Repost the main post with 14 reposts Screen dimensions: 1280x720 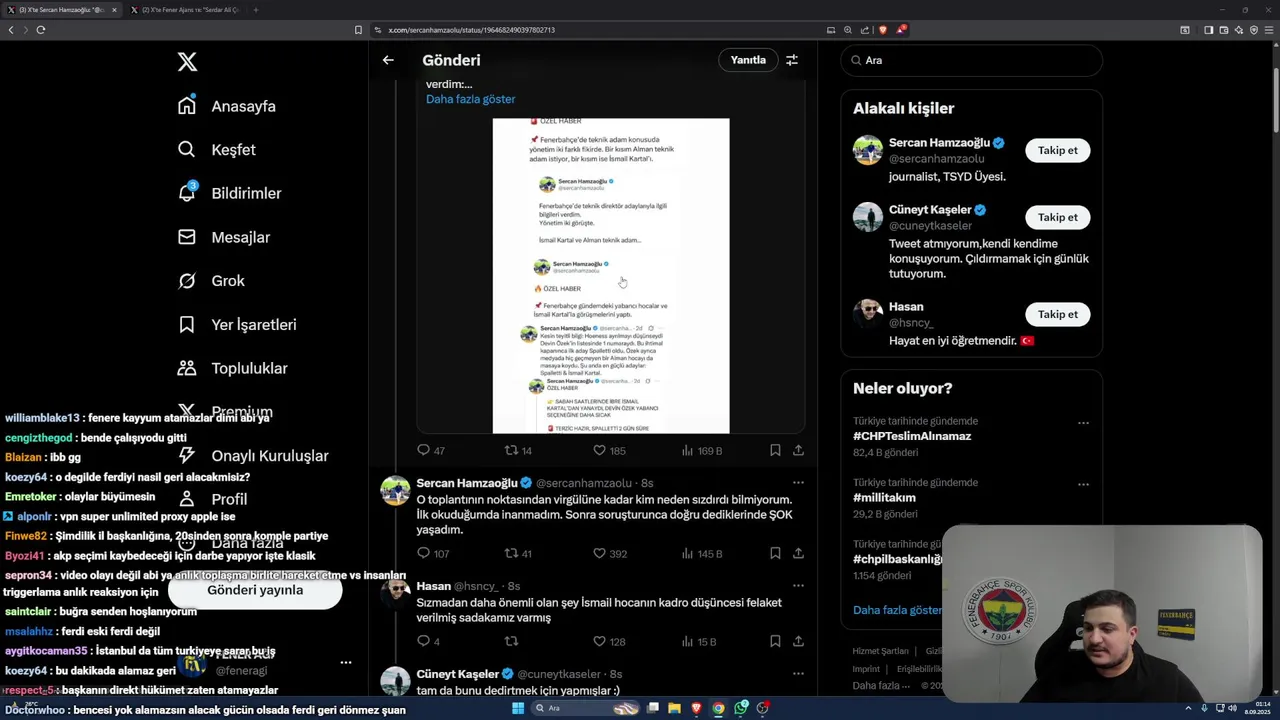pyautogui.click(x=518, y=451)
